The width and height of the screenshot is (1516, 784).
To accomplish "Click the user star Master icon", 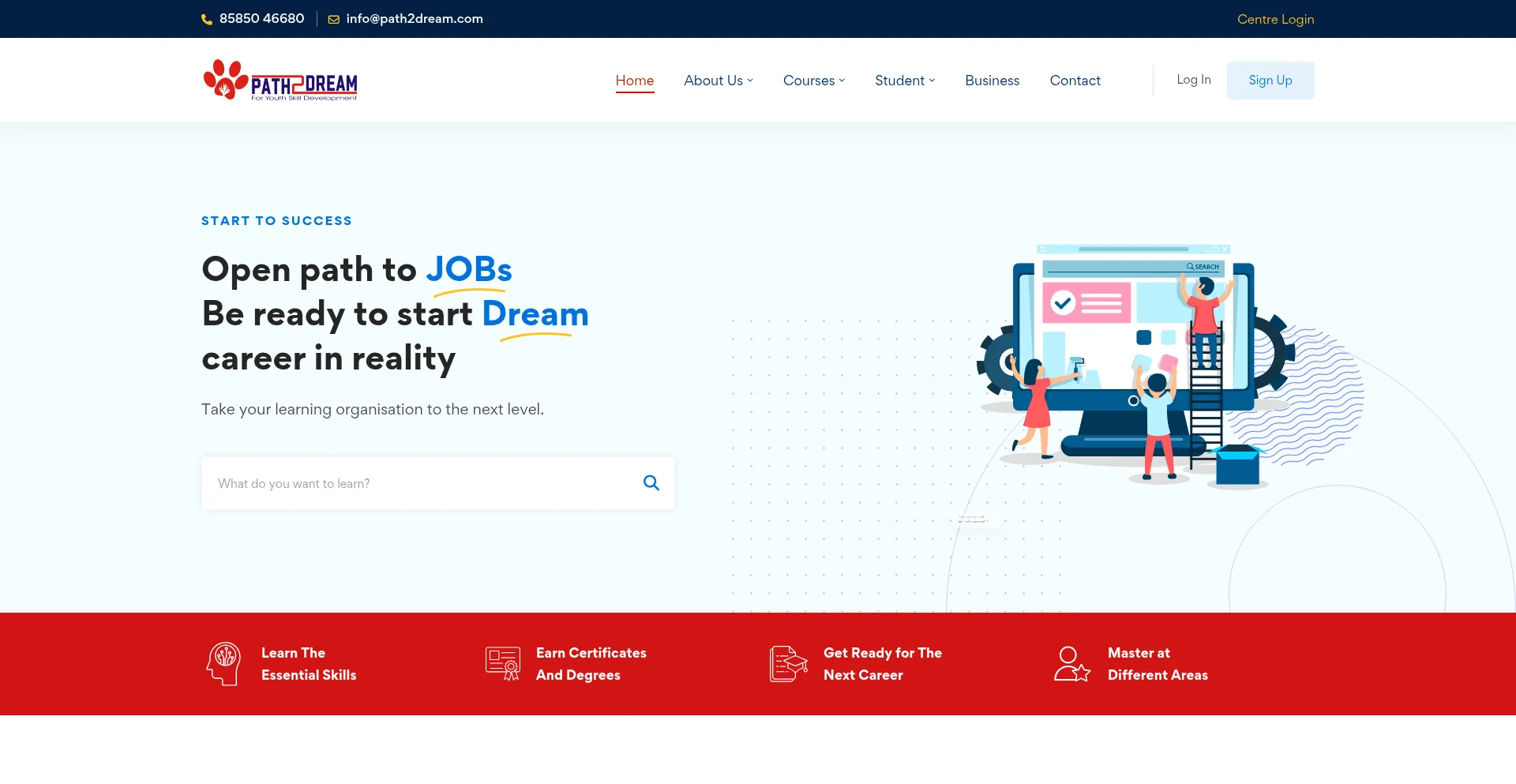I will pos(1071,664).
